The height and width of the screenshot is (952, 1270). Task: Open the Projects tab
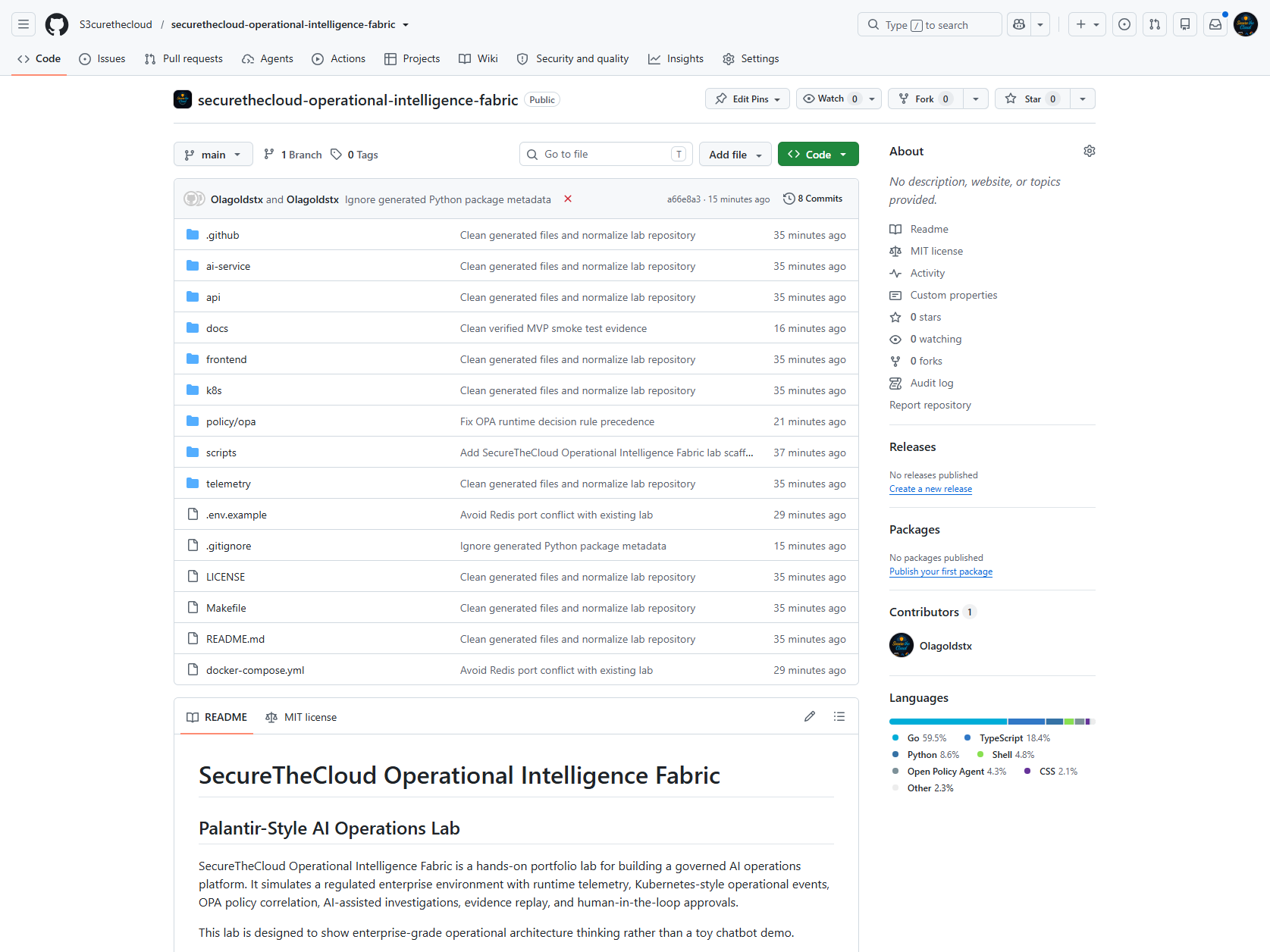(x=412, y=58)
